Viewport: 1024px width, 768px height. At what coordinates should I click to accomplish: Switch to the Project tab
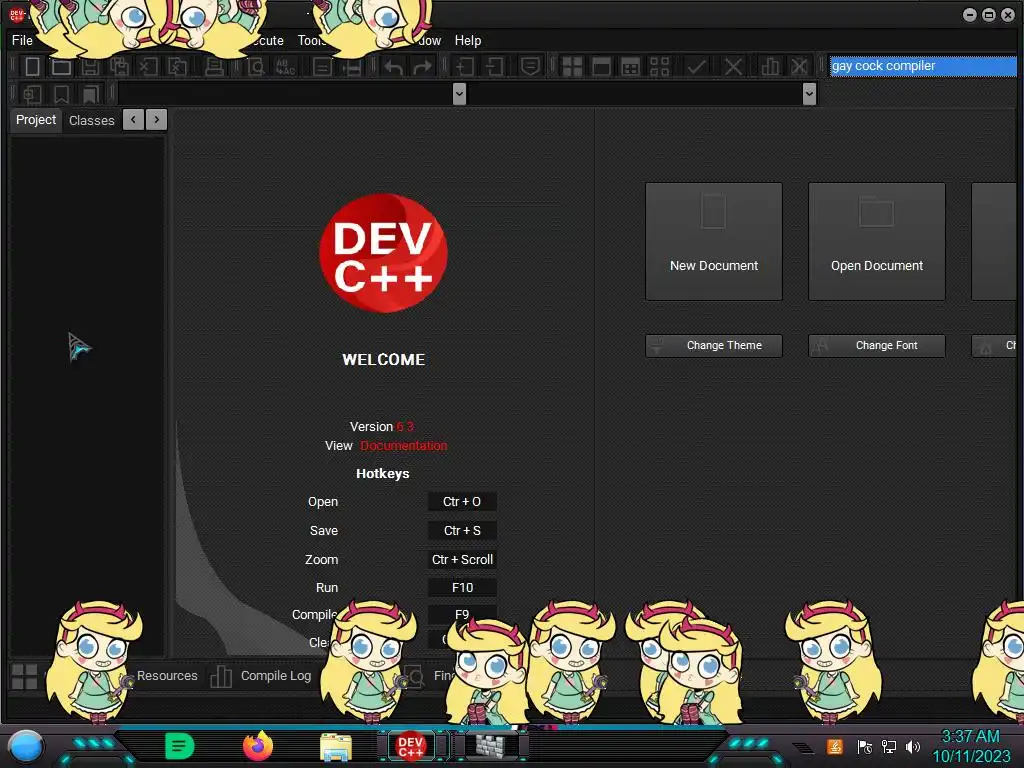pos(36,120)
